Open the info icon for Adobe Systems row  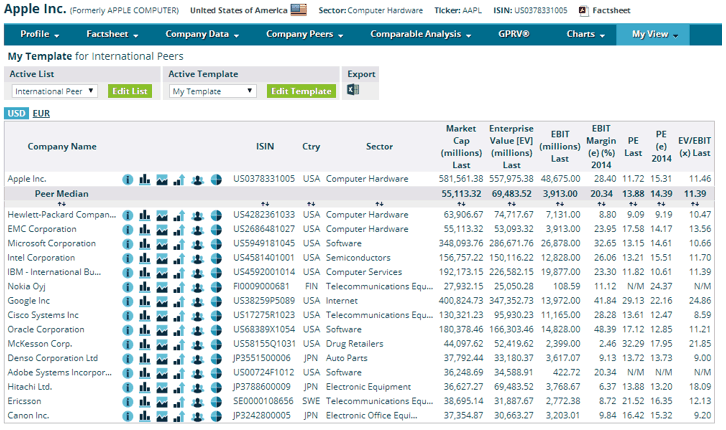click(x=128, y=374)
